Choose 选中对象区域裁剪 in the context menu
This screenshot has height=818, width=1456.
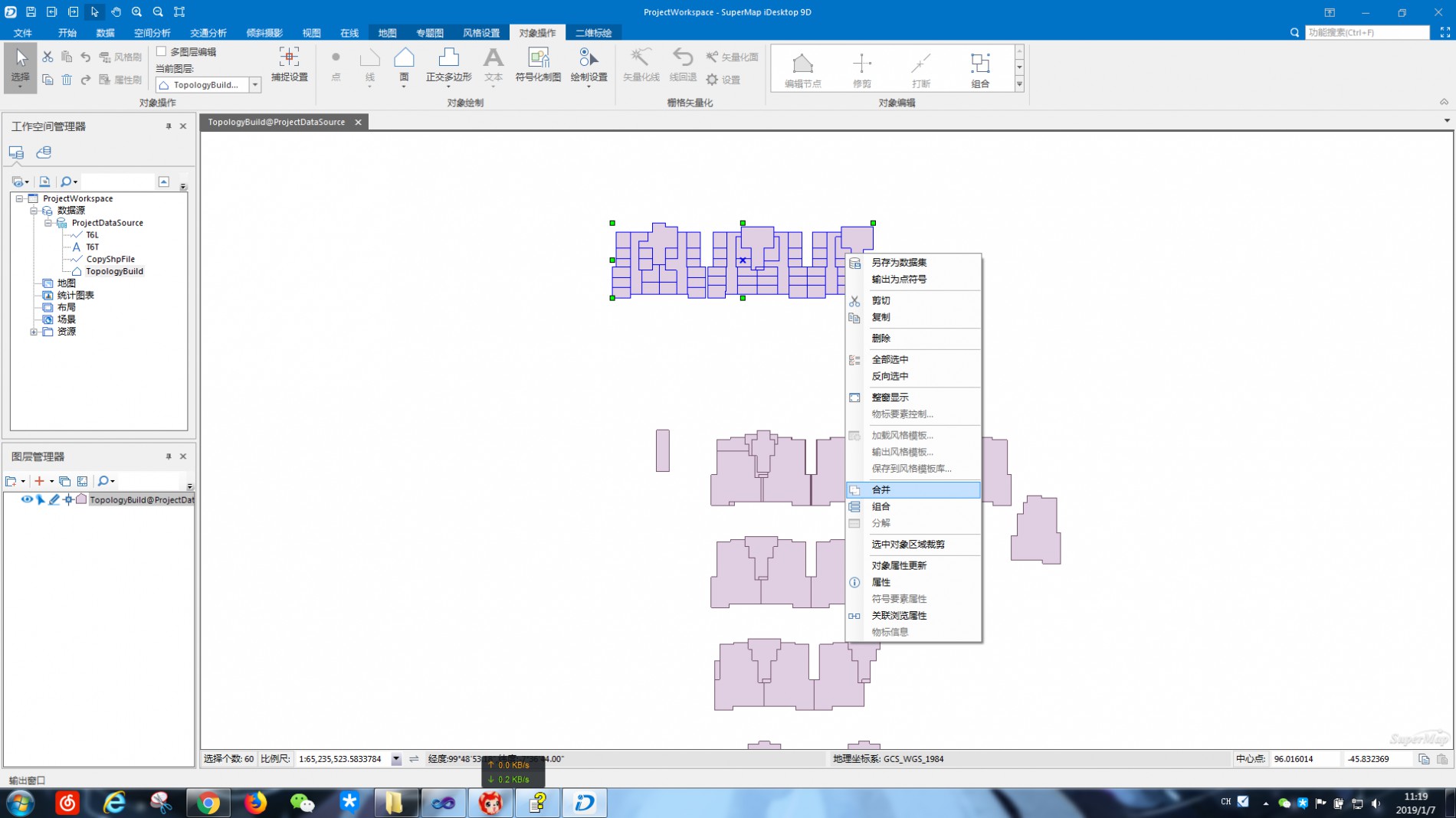click(913, 544)
